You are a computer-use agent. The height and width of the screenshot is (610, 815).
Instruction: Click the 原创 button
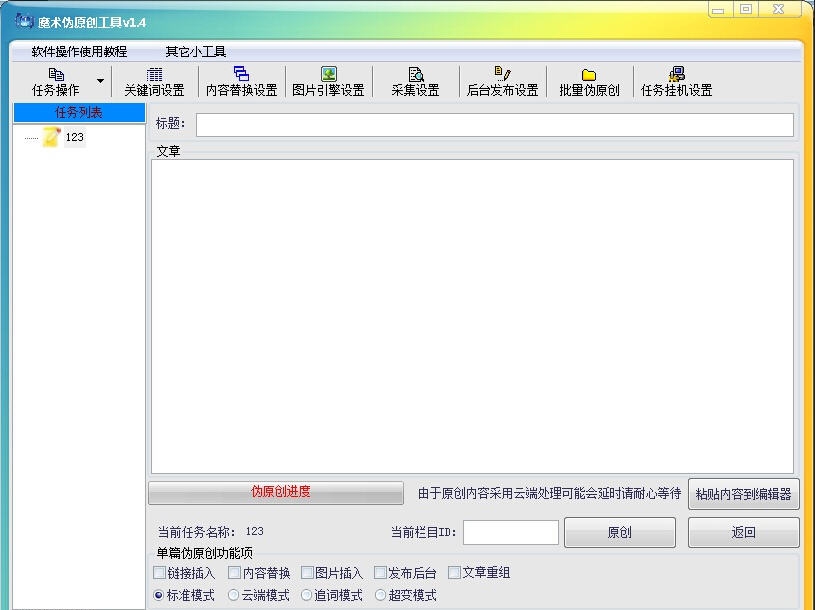pos(620,532)
